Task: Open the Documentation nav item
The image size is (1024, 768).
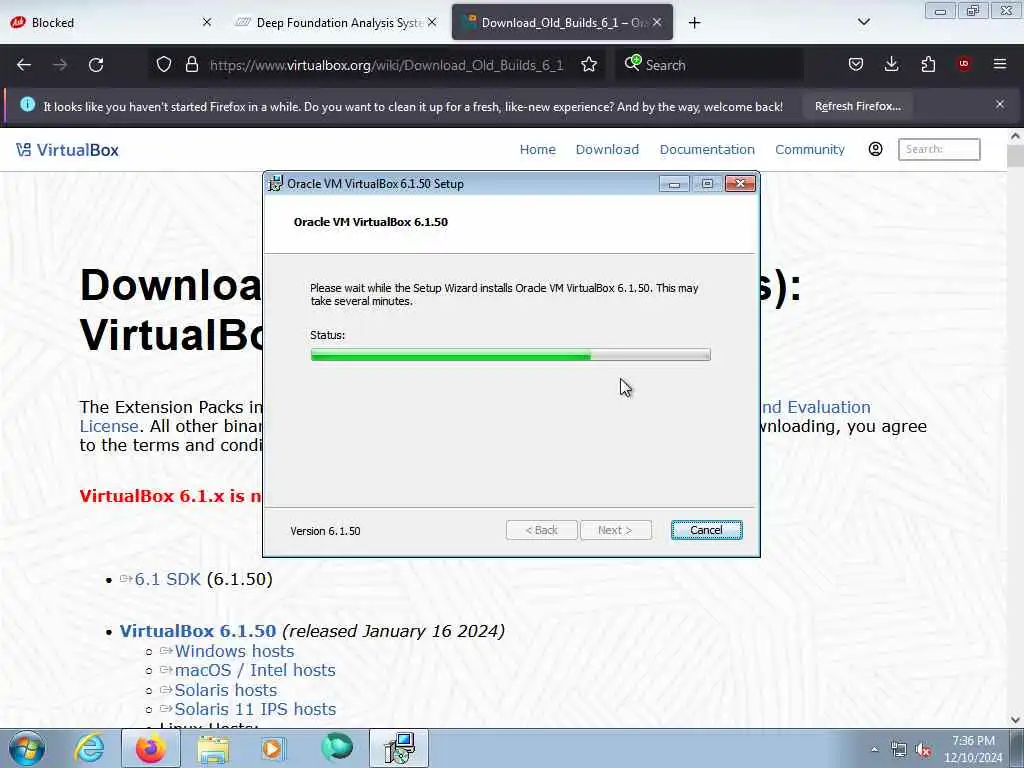Action: tap(707, 150)
